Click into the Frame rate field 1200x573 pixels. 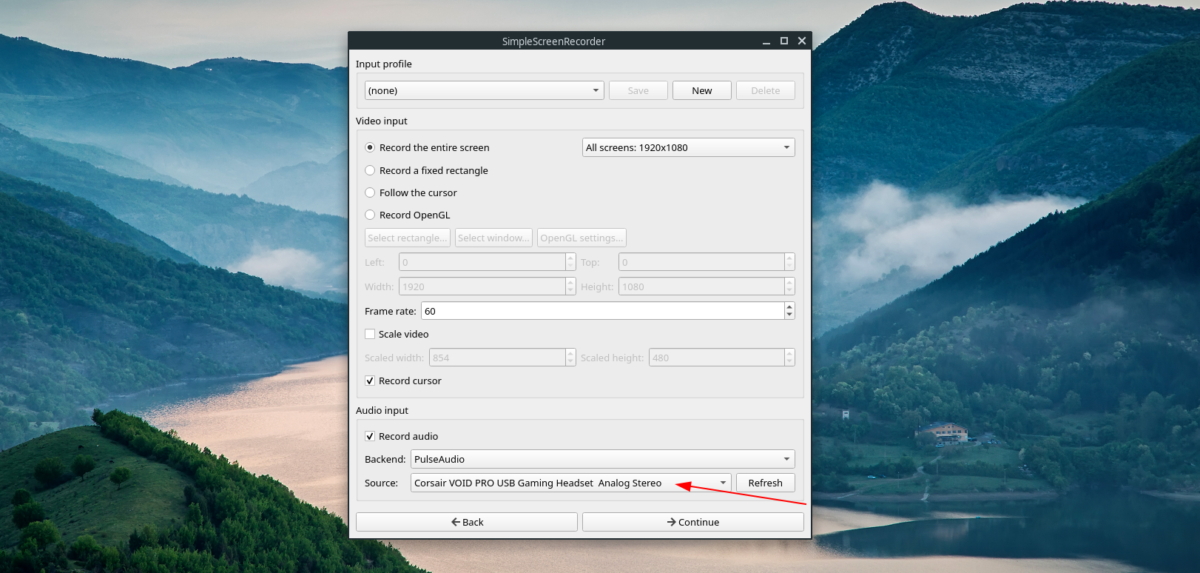tap(601, 311)
